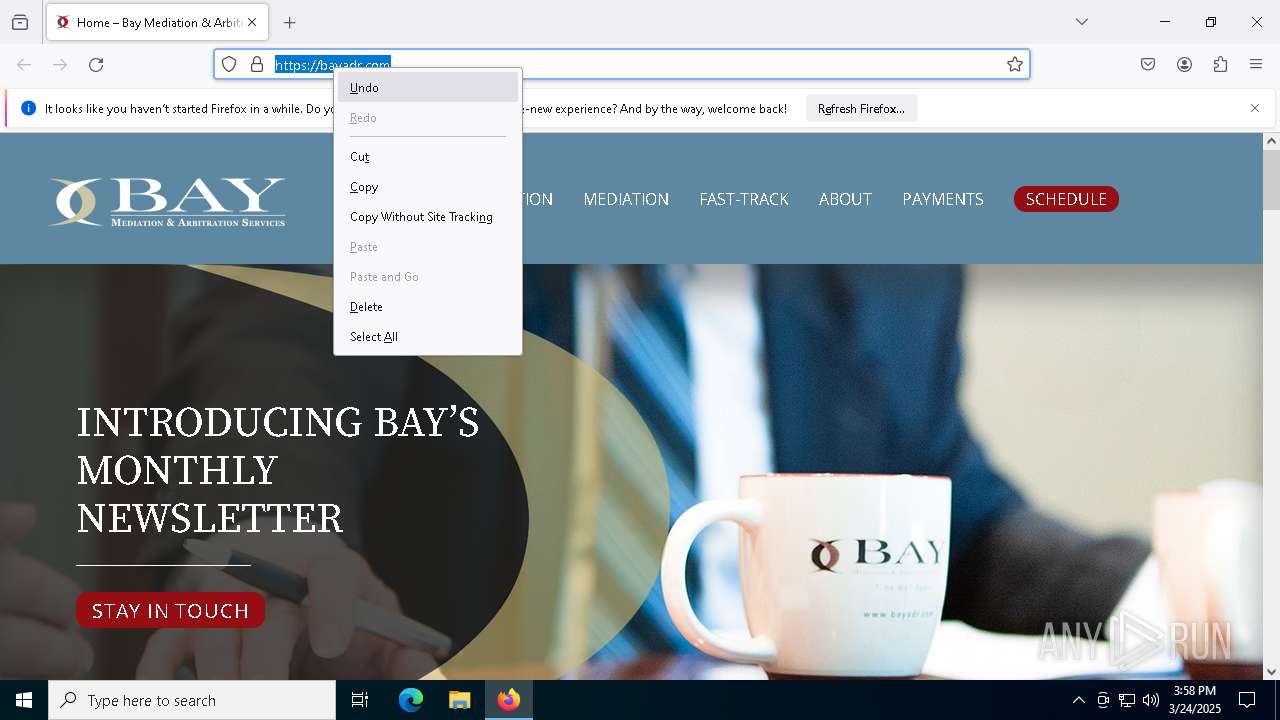Click the Refresh Firefox button
The width and height of the screenshot is (1280, 720).
[861, 108]
